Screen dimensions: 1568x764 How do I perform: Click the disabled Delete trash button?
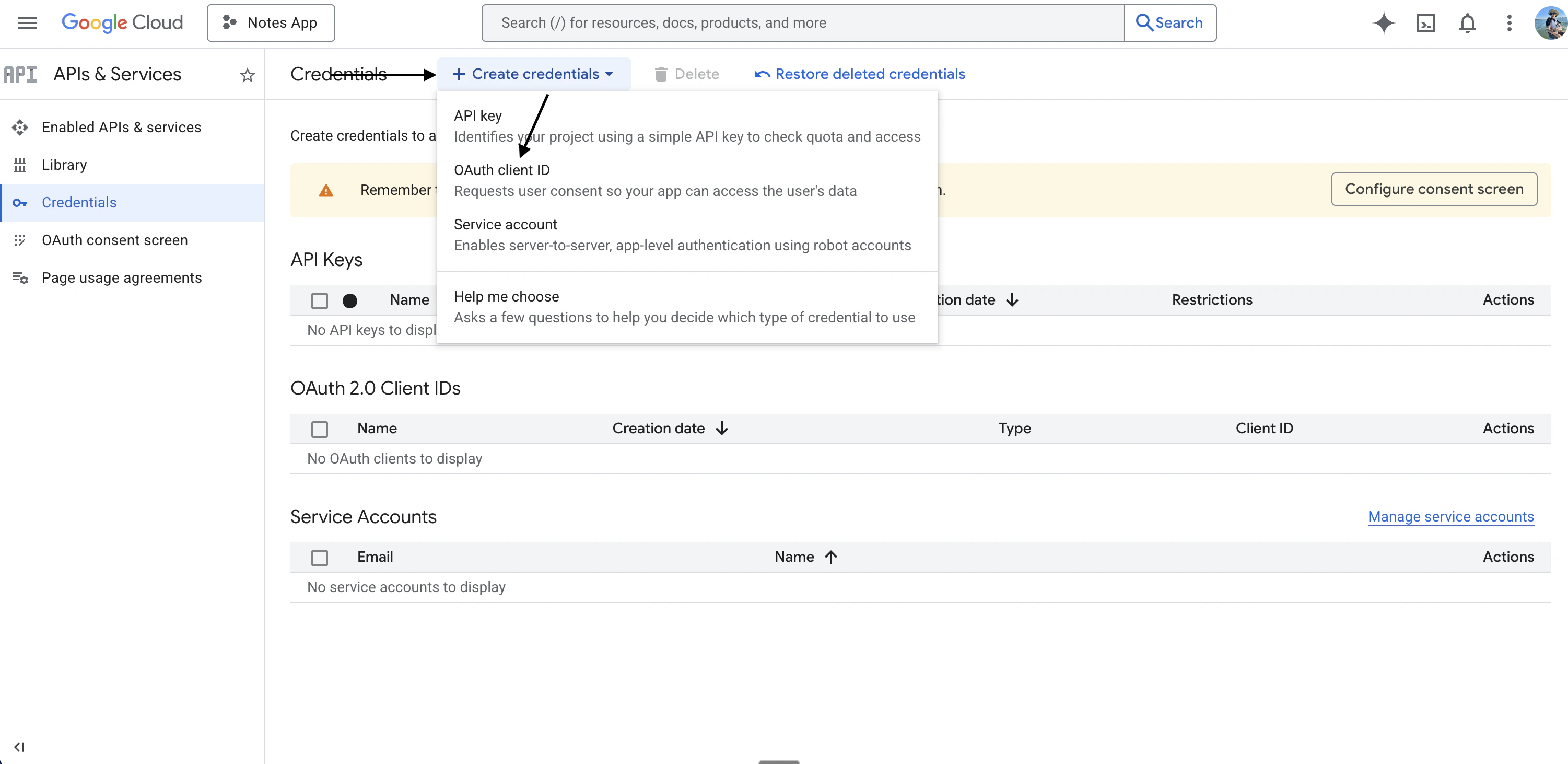pyautogui.click(x=687, y=74)
